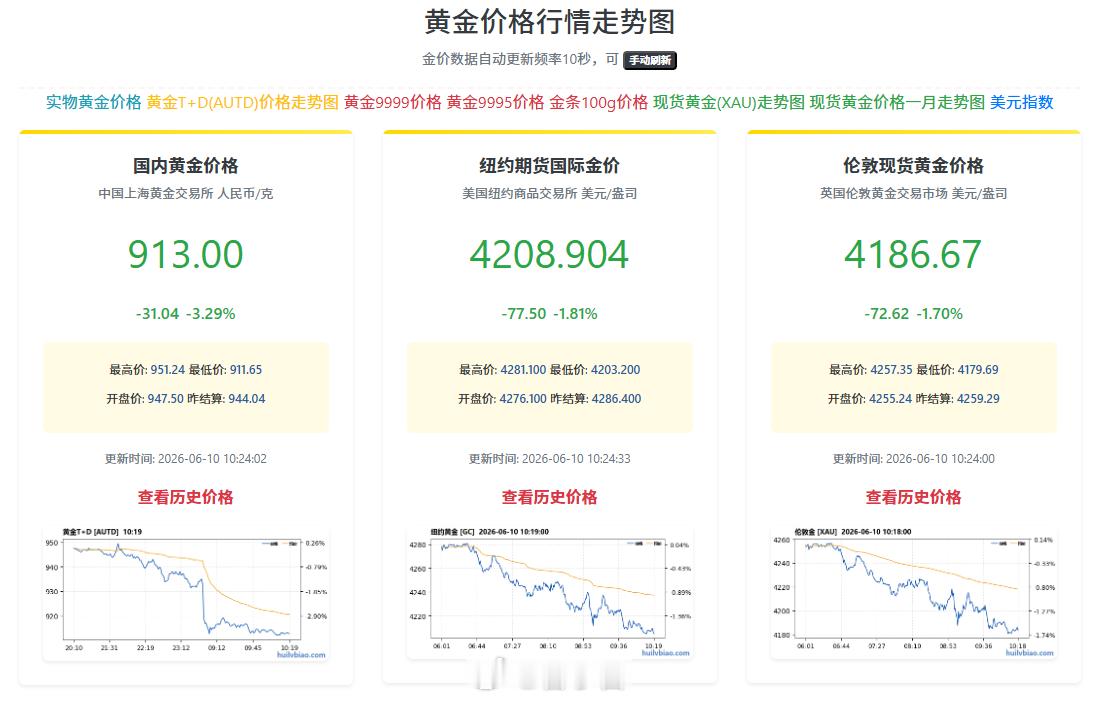The height and width of the screenshot is (701, 1101).
Task: Click update time 2026-06-10 10:24:02
Action: [212, 459]
